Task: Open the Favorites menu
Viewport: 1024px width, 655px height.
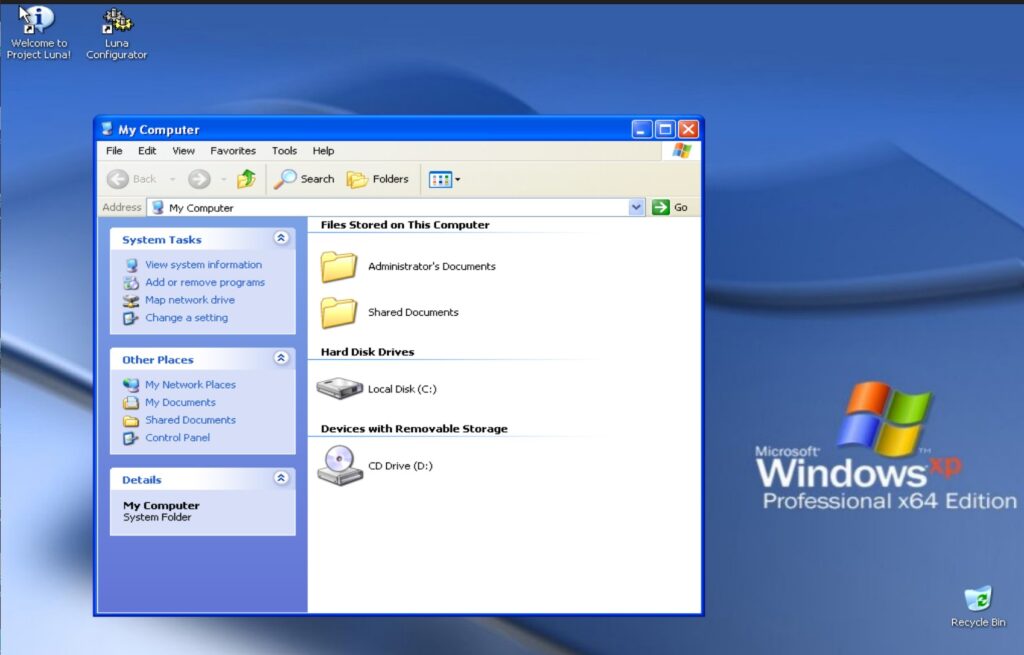Action: (233, 151)
